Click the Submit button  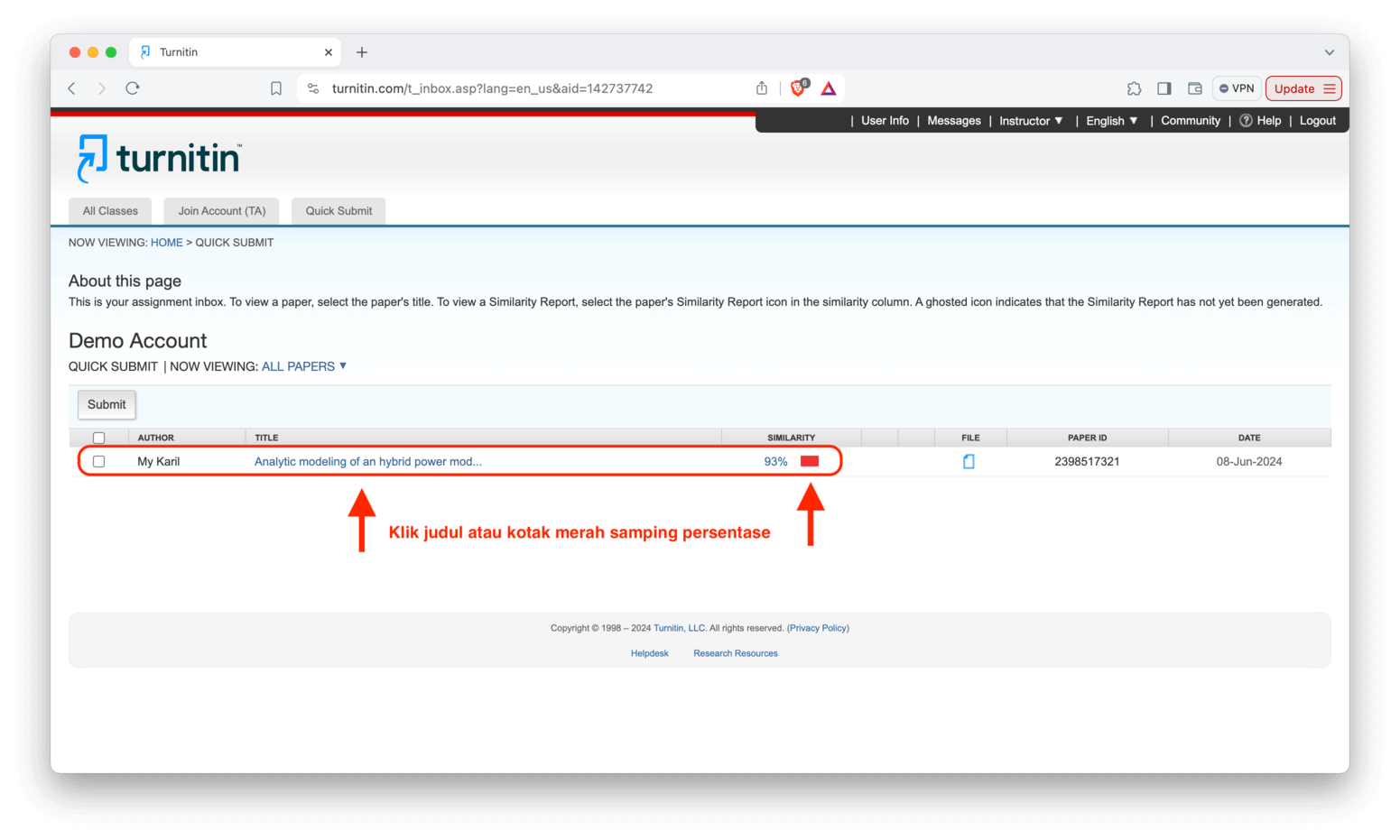106,404
